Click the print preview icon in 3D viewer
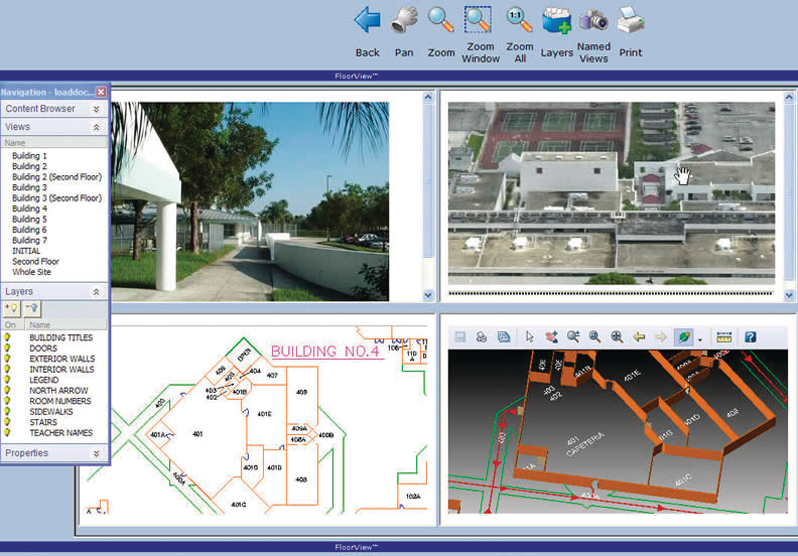 [x=504, y=337]
